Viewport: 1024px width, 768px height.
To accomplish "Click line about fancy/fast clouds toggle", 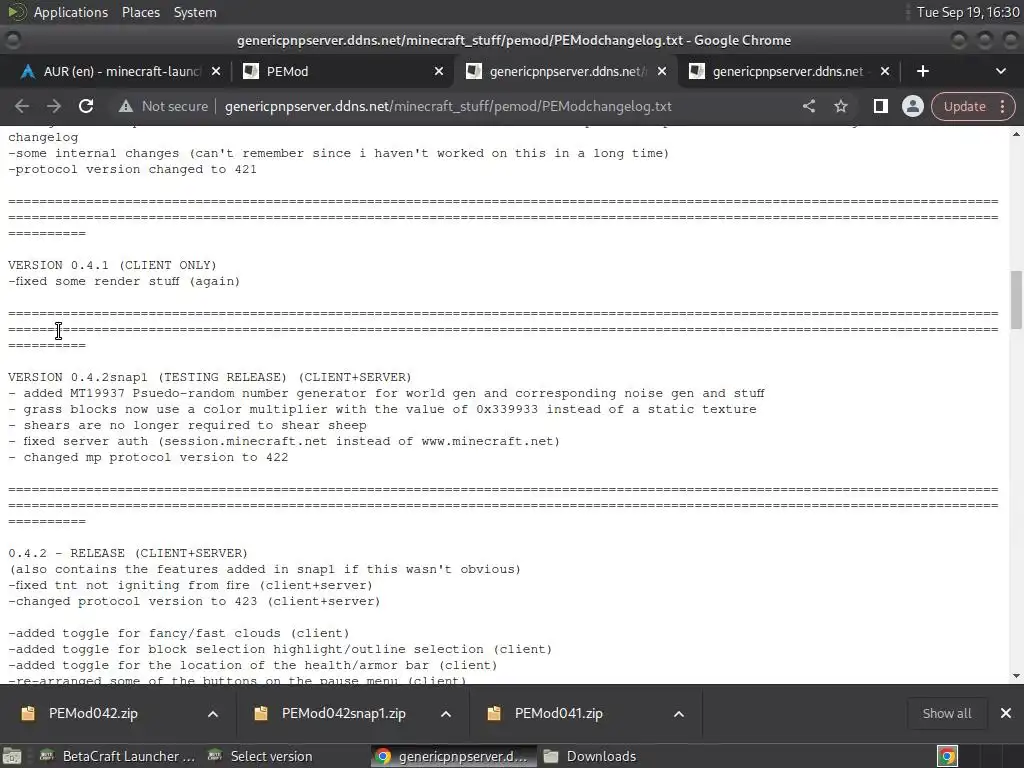I will 179,633.
